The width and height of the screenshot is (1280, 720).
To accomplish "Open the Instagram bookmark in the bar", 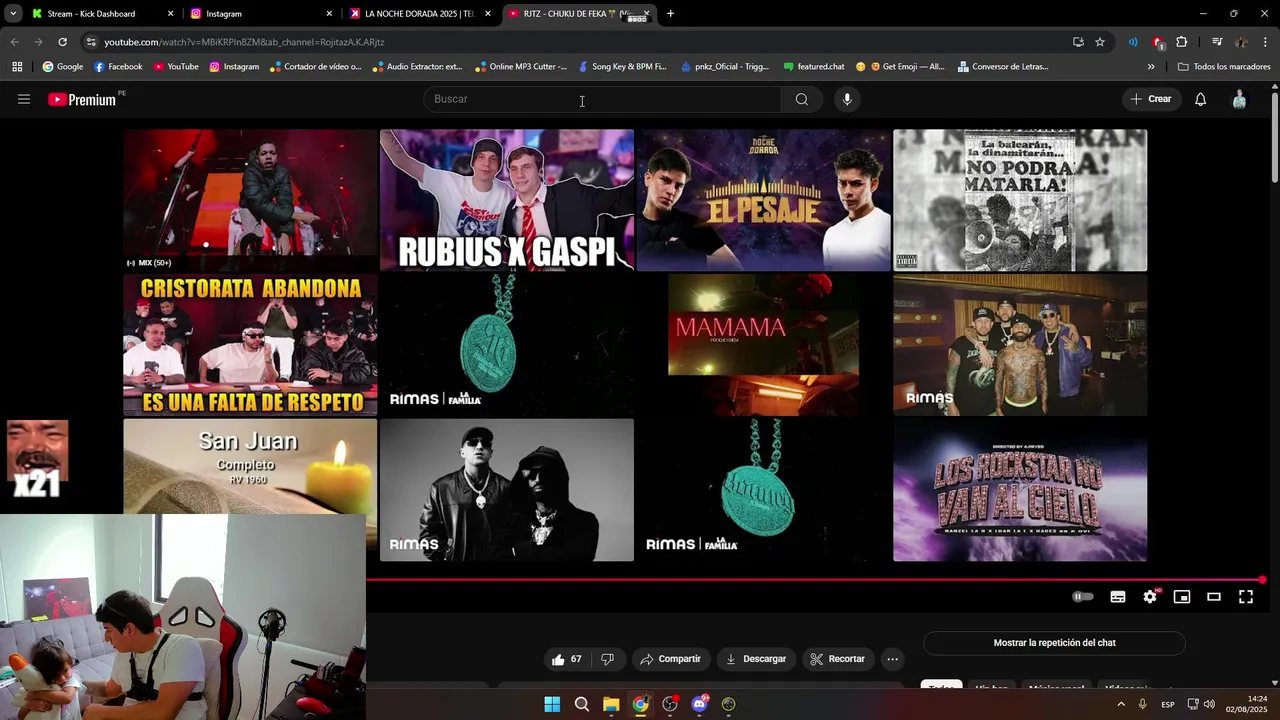I will (x=234, y=67).
